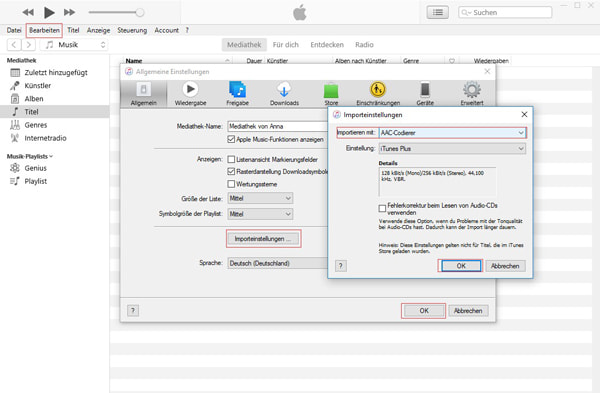Open the Erweitert settings pane icon
Viewport: 600px width, 393px height.
coord(472,94)
